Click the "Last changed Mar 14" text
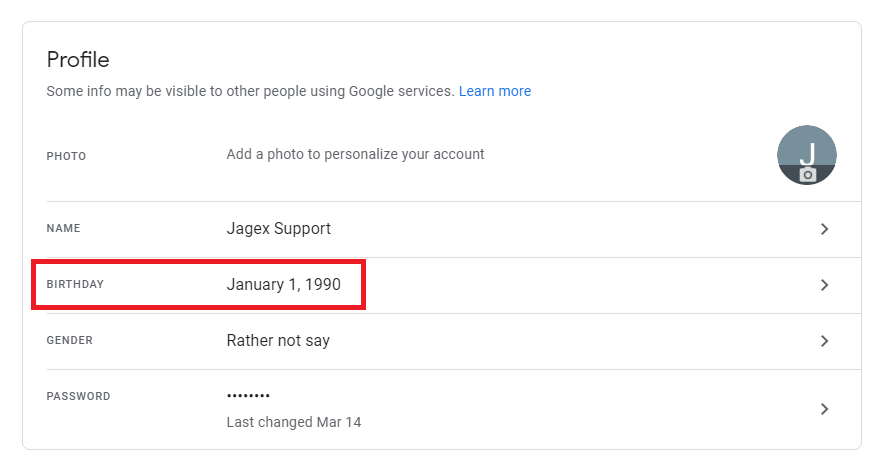Viewport: 883px width, 463px height. [x=294, y=422]
